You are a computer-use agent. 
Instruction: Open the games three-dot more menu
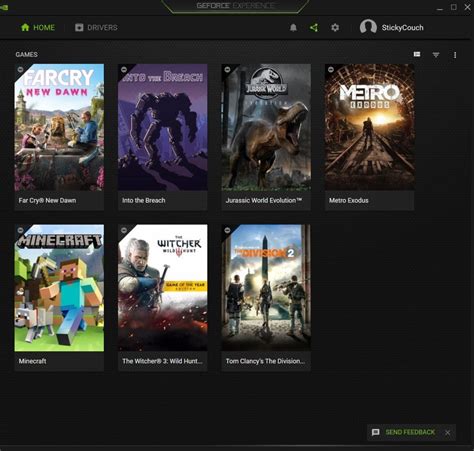(x=455, y=55)
